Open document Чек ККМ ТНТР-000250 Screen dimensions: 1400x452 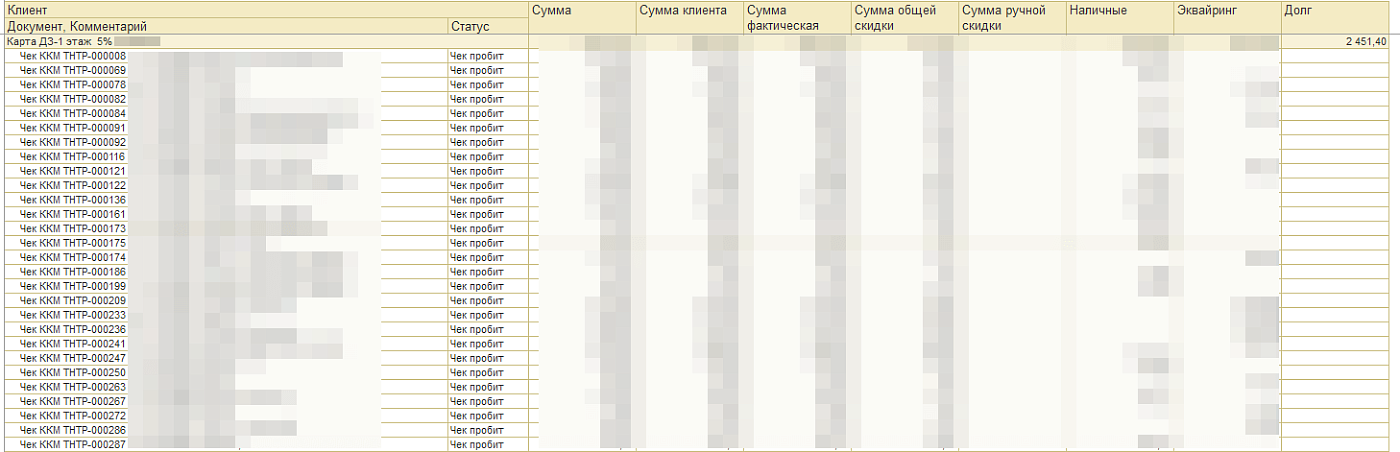(x=73, y=372)
